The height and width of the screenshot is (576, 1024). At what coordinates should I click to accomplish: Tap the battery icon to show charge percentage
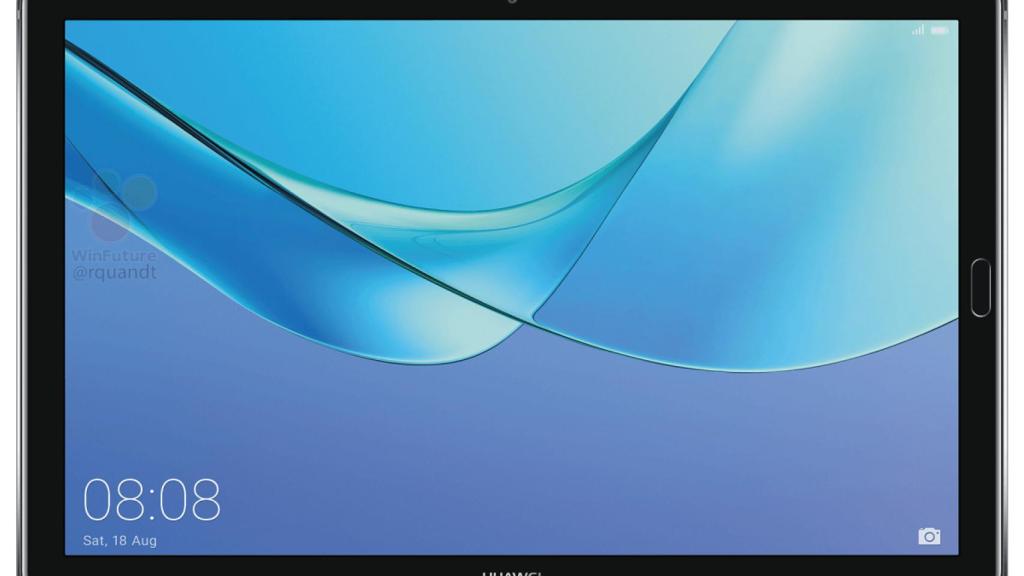pos(940,30)
